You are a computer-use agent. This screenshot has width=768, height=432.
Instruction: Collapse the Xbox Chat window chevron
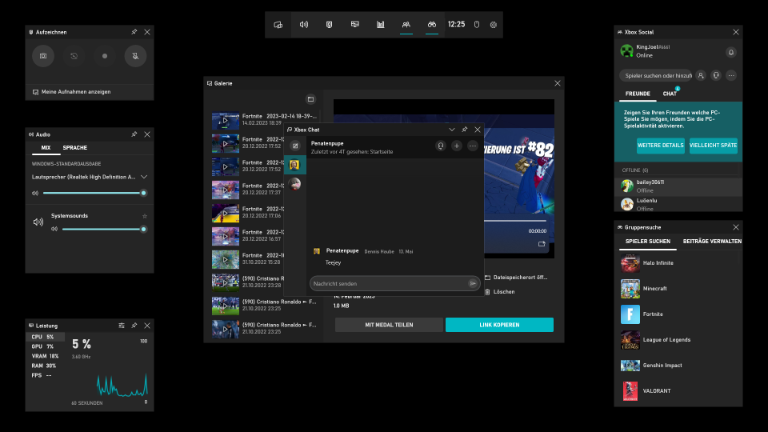click(x=451, y=129)
